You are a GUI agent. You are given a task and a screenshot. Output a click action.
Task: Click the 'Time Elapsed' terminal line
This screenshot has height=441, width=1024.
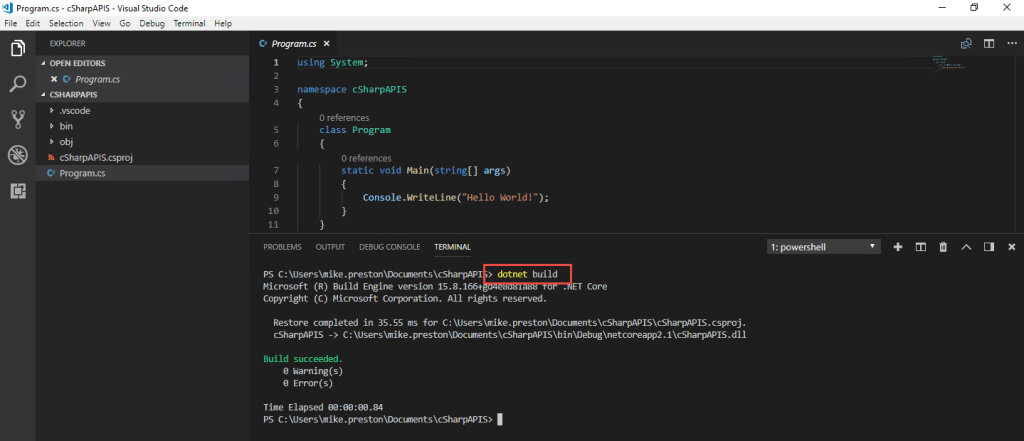323,407
